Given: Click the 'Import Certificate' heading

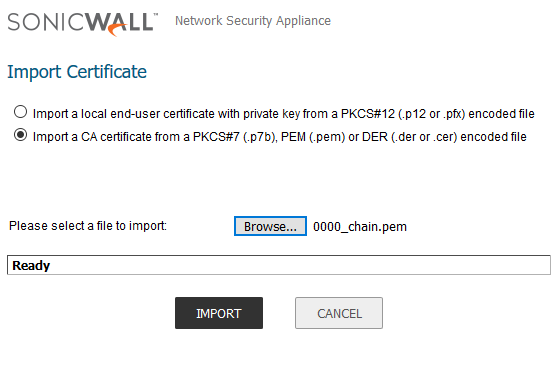Looking at the screenshot, I should point(77,72).
